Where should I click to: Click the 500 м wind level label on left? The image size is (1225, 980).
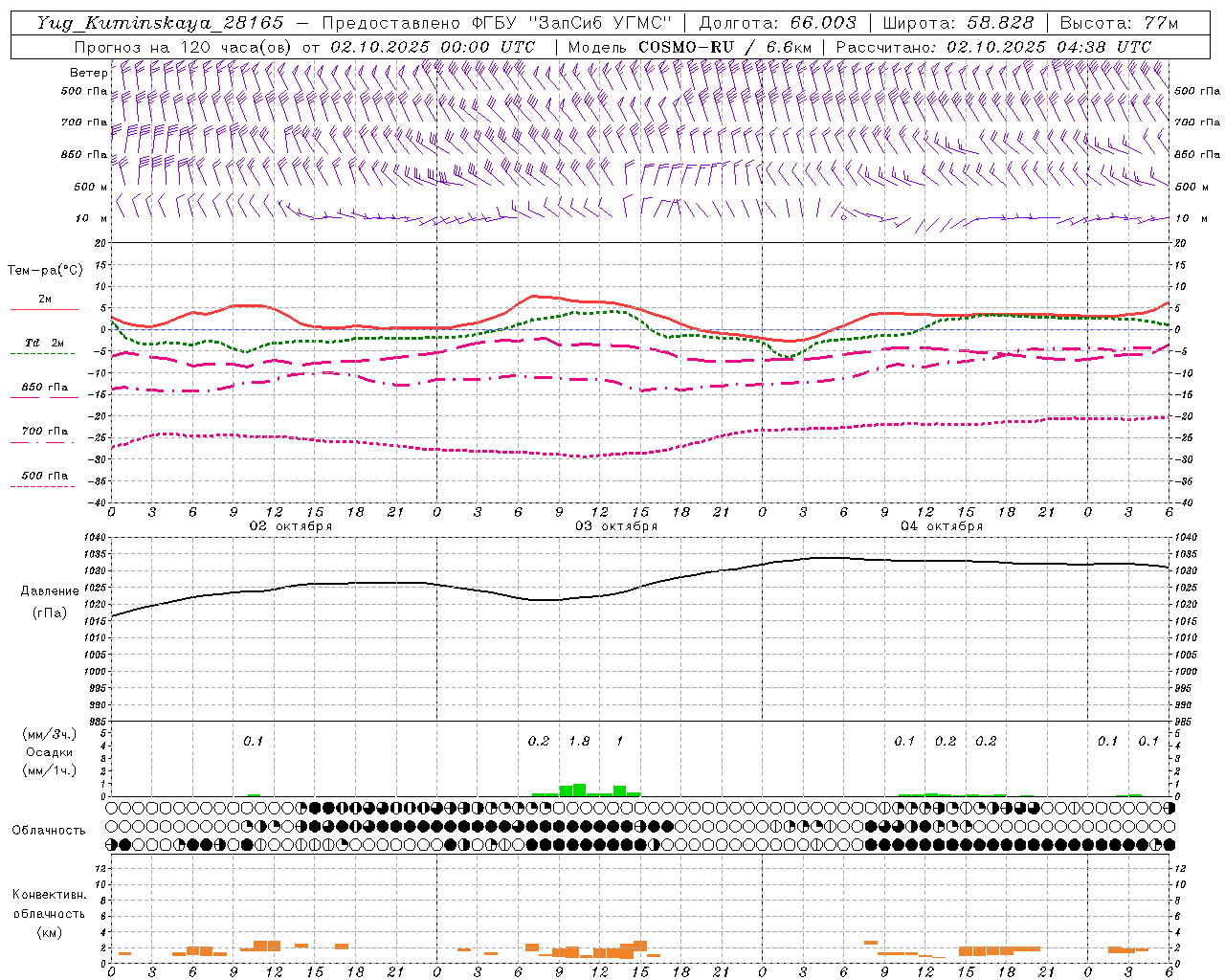coord(92,188)
